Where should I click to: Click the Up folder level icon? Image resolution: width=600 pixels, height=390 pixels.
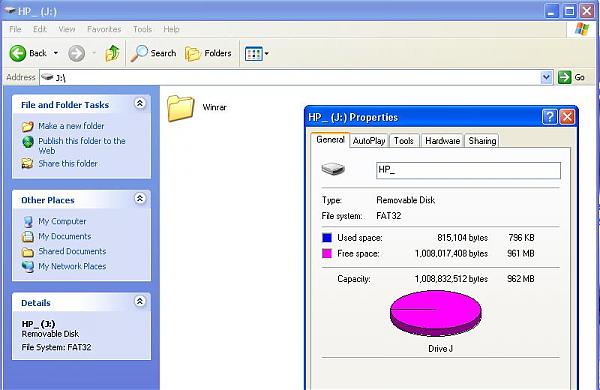click(x=112, y=53)
